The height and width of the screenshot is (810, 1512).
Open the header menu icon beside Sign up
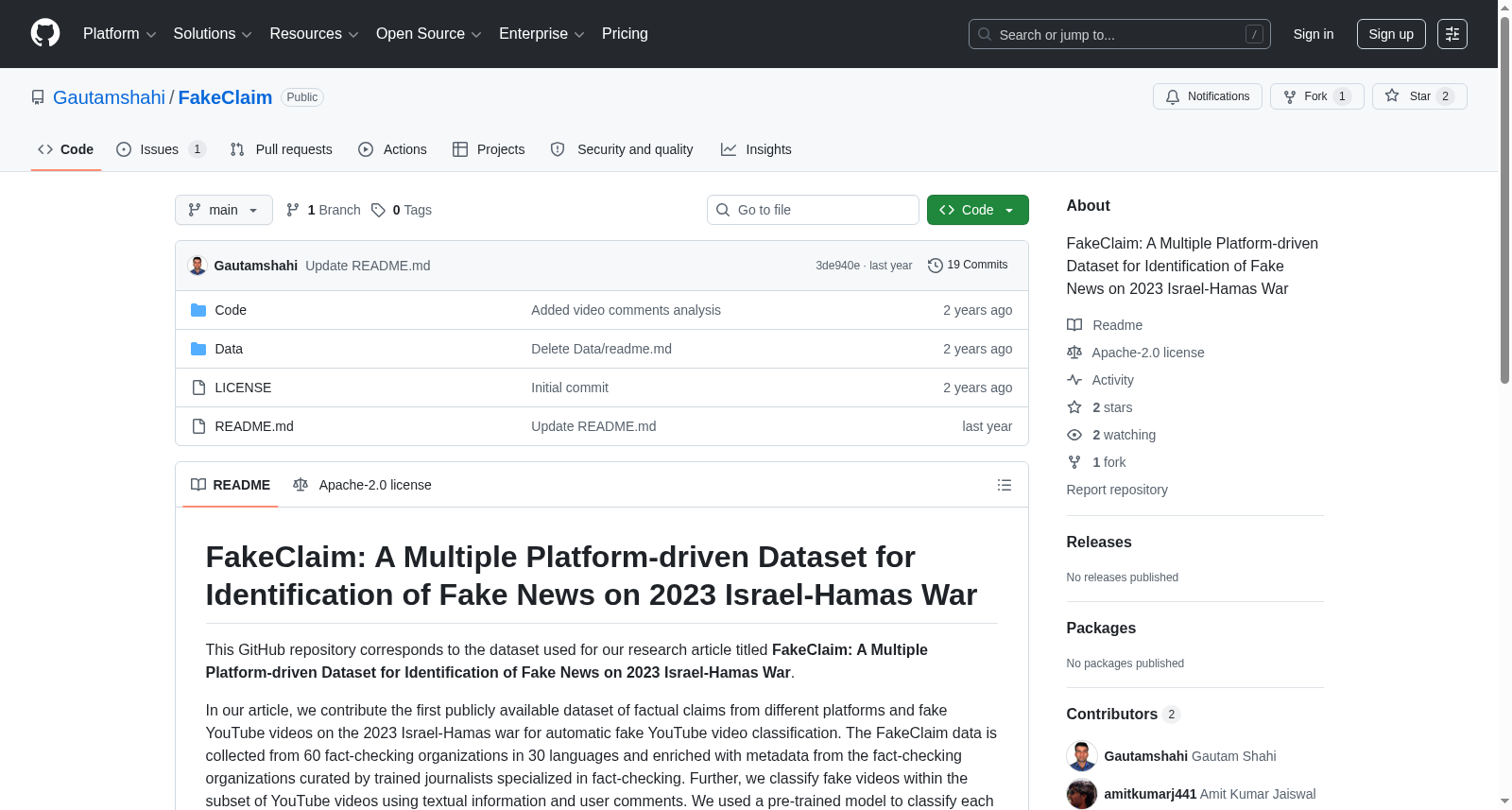click(x=1452, y=34)
